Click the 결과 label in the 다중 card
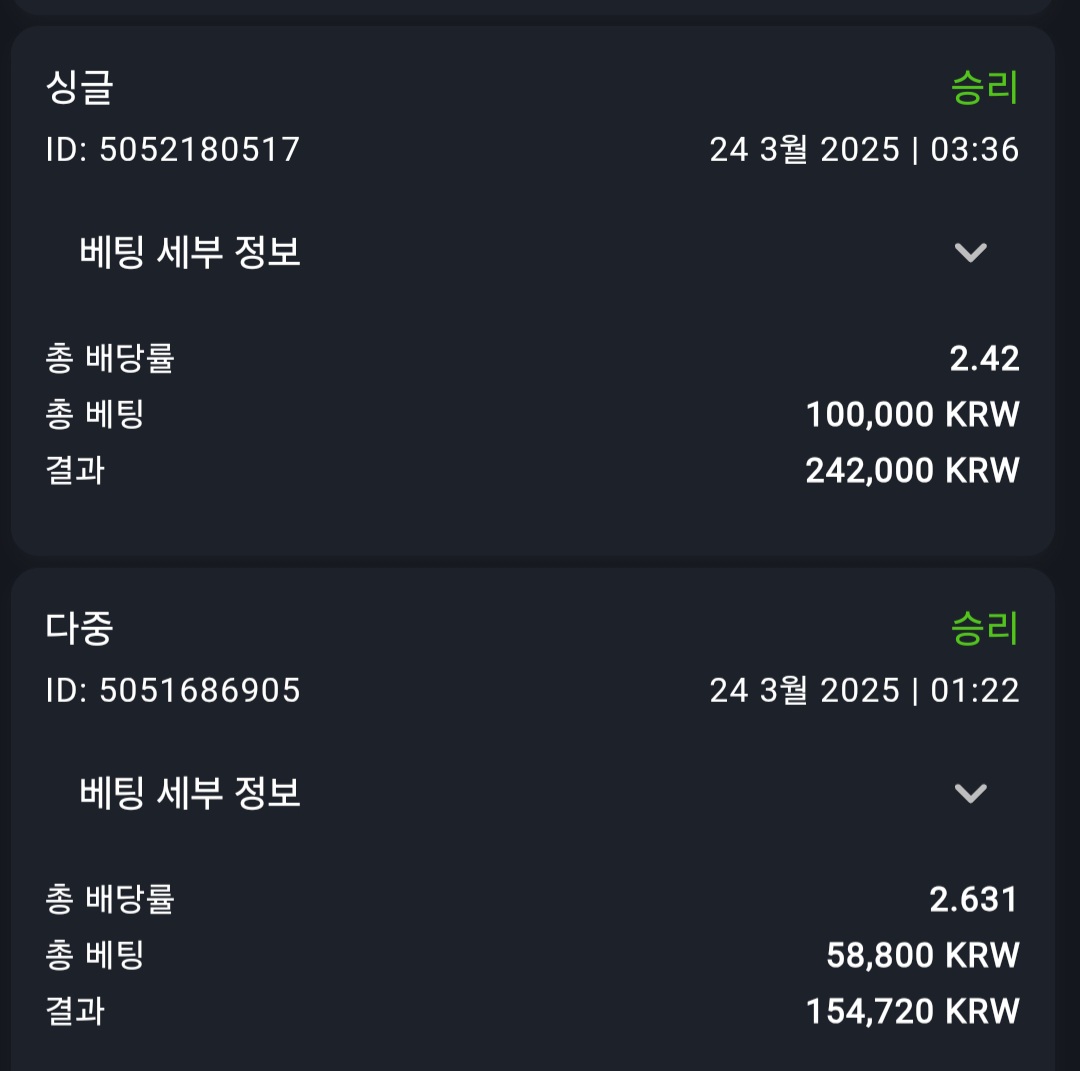The height and width of the screenshot is (1071, 1080). click(75, 1011)
